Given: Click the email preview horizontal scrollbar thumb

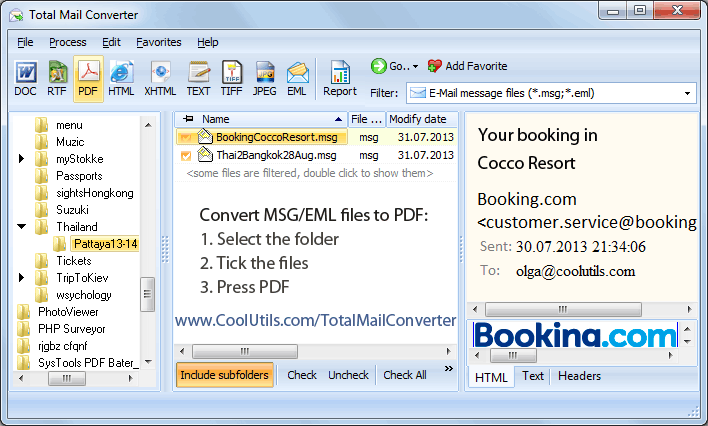Looking at the screenshot, I should pos(563,309).
